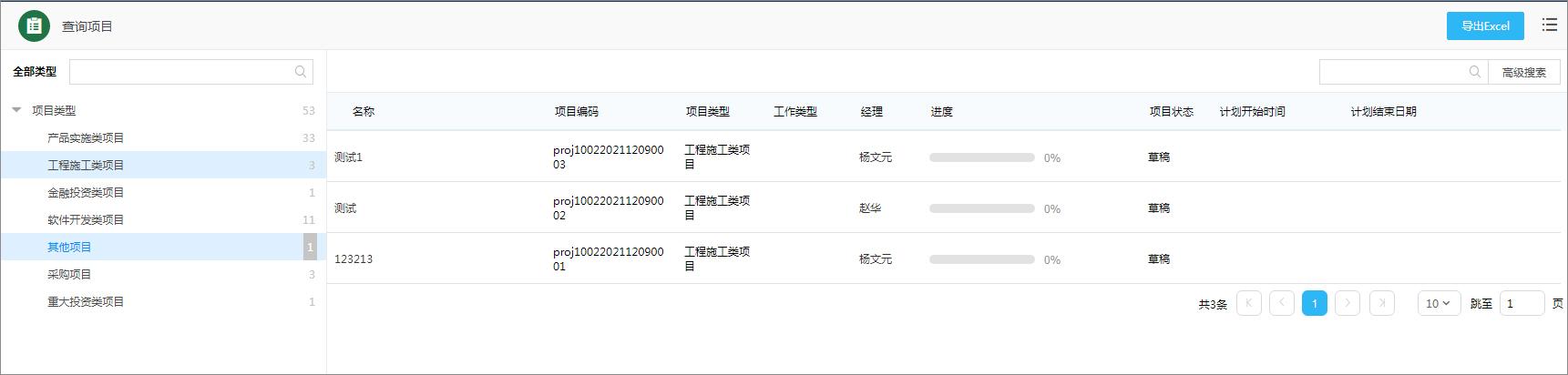1568x375 pixels.
Task: Click the magnifier icon beside 高级搜索
Action: [x=1474, y=72]
